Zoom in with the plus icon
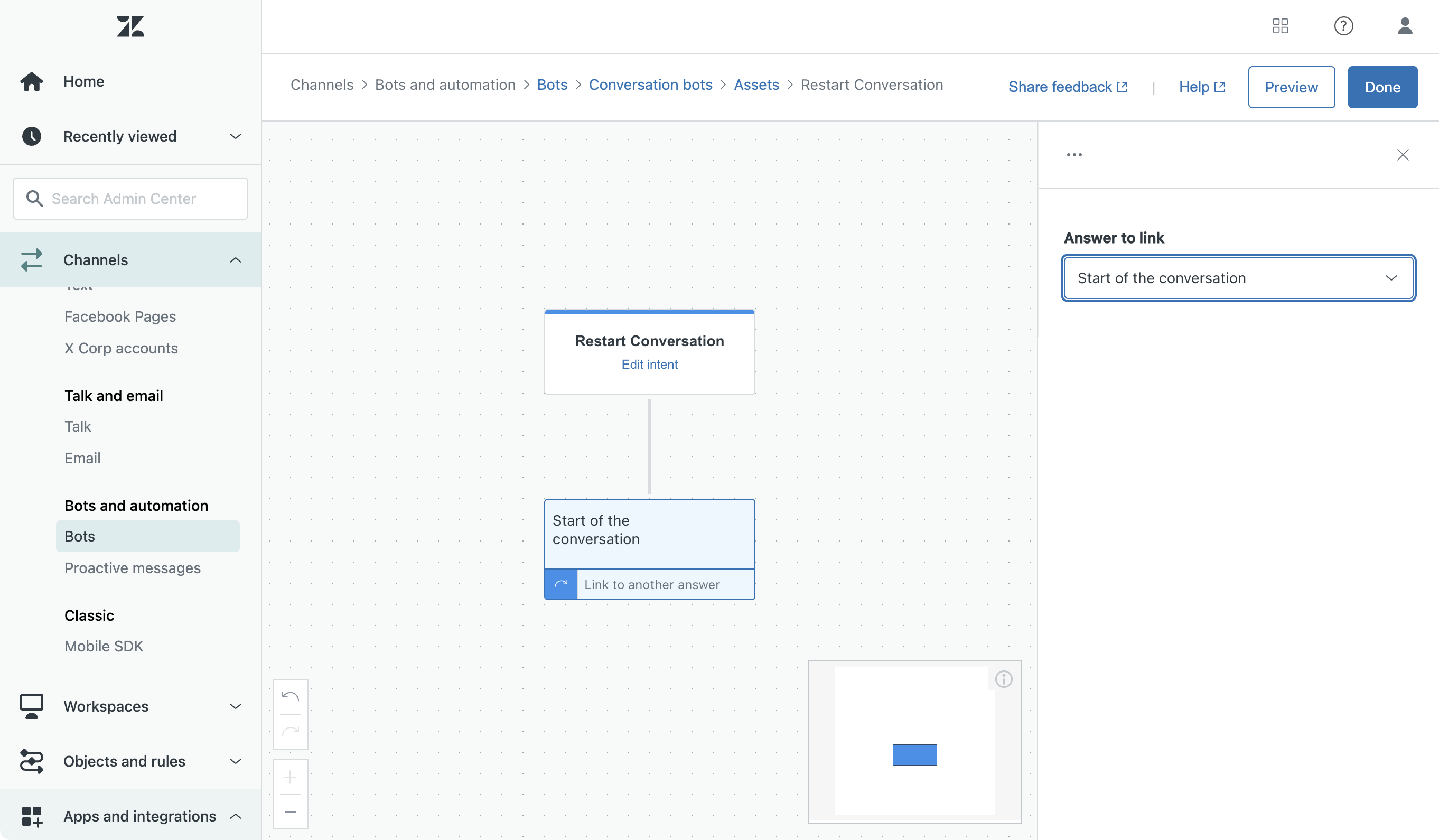This screenshot has height=840, width=1439. [x=290, y=777]
